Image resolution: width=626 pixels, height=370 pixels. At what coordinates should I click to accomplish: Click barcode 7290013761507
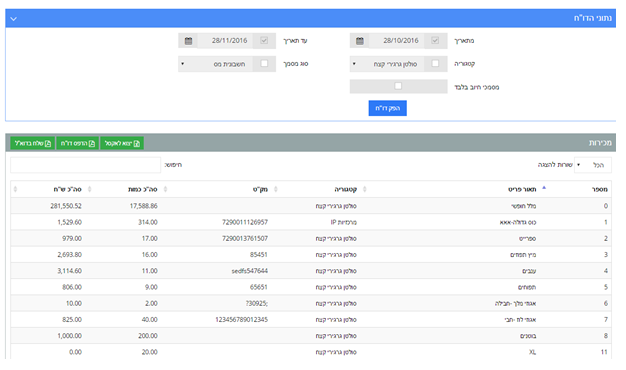click(245, 239)
